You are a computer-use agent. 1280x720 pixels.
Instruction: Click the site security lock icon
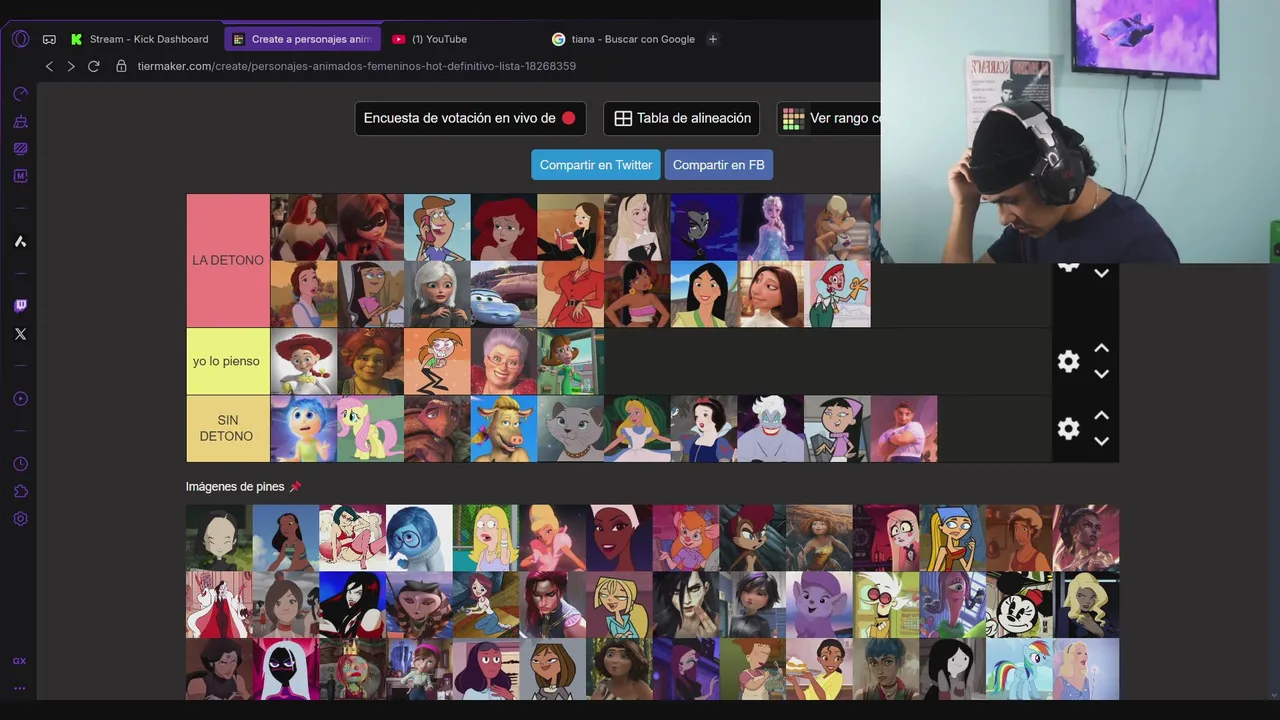coord(121,66)
